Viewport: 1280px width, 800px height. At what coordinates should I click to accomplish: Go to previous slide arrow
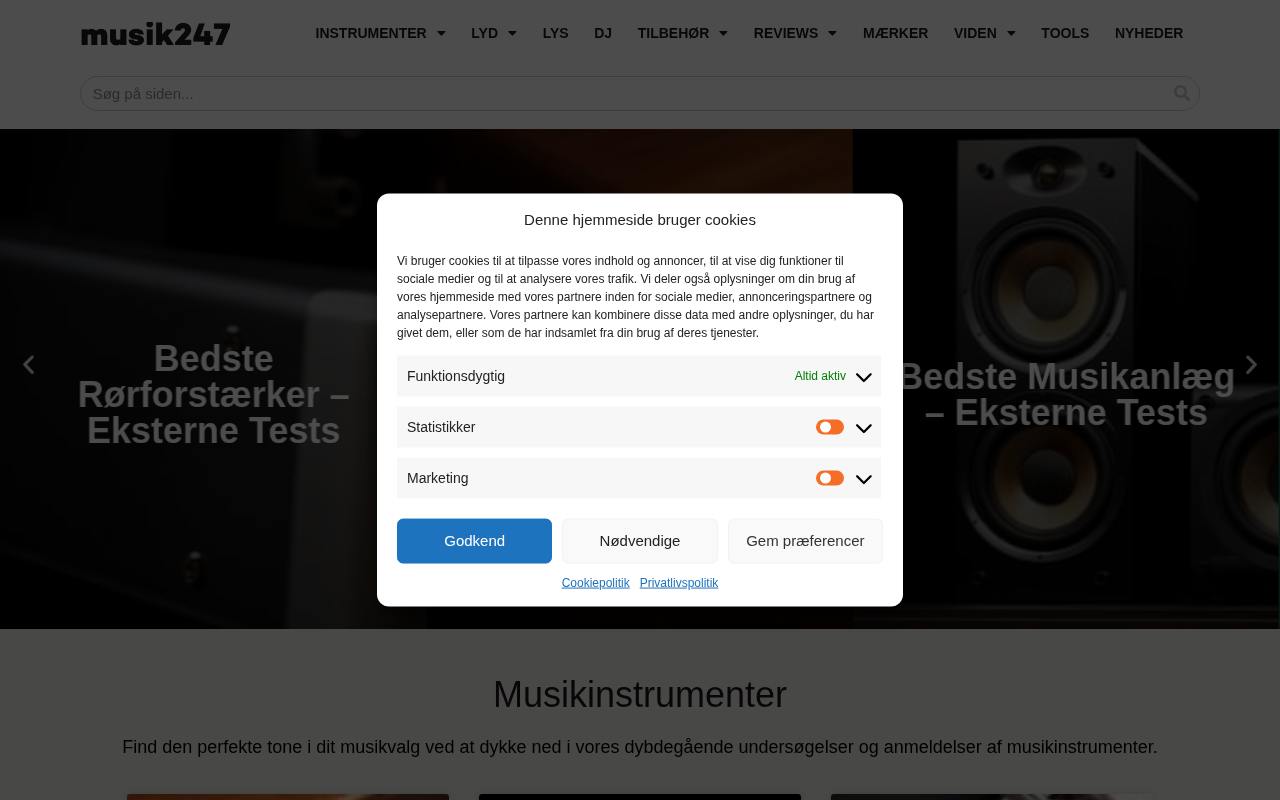coord(28,365)
